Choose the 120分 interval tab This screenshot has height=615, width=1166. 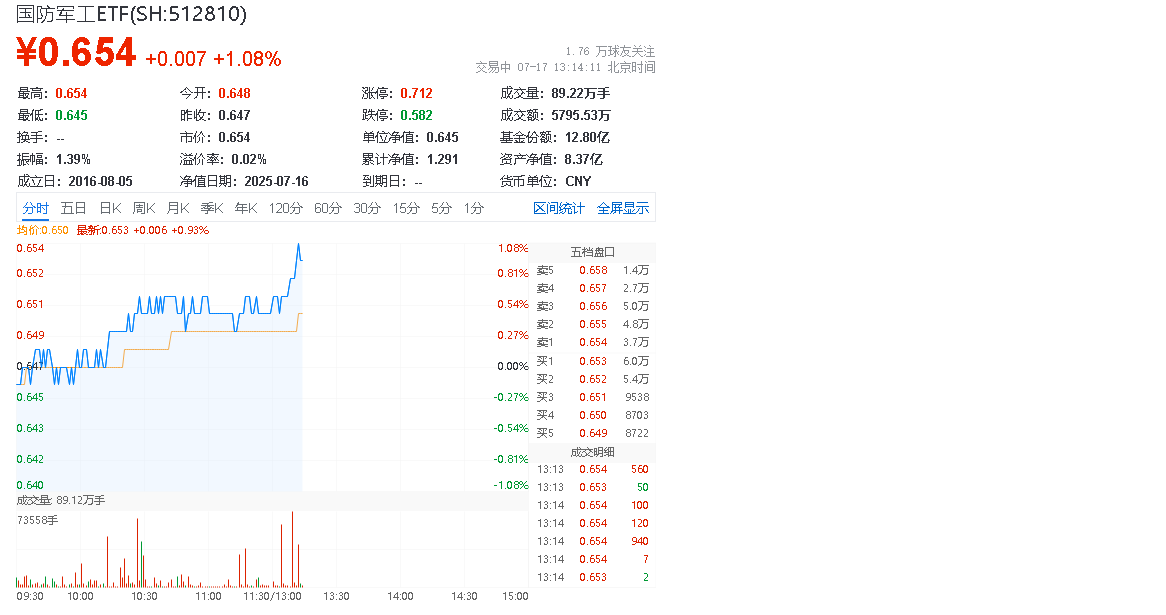286,208
